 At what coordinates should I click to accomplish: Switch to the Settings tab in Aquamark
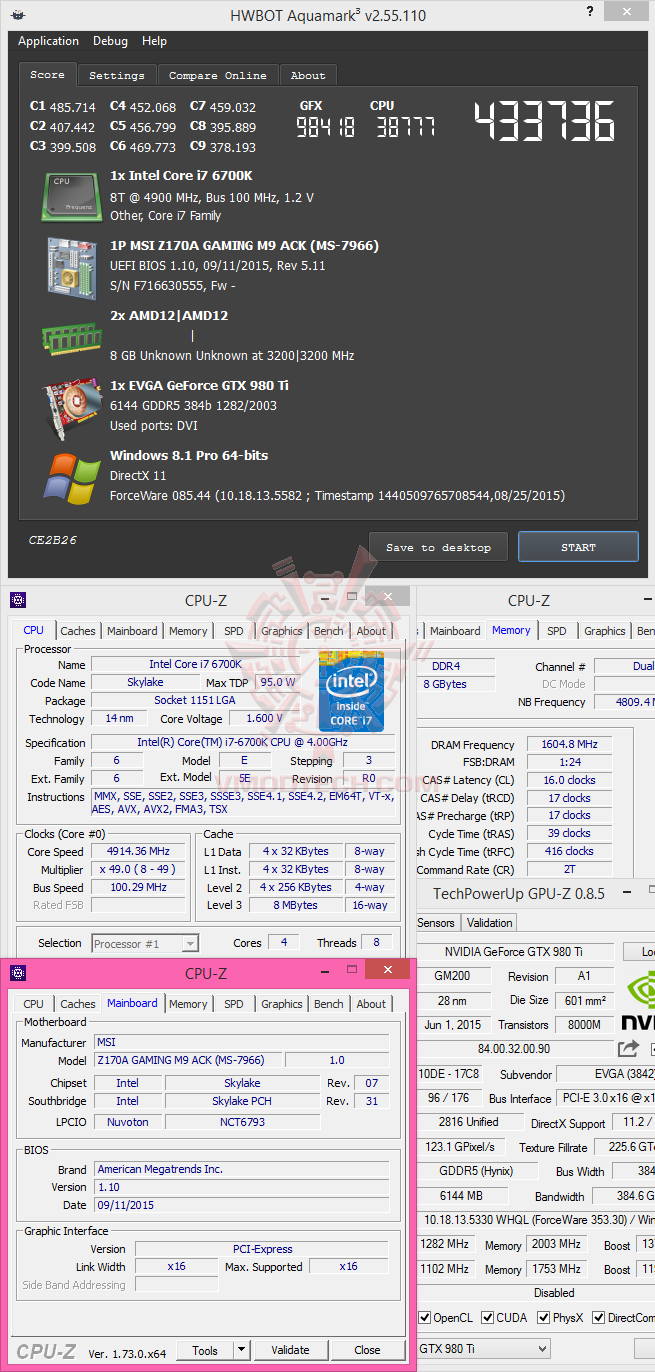(117, 76)
